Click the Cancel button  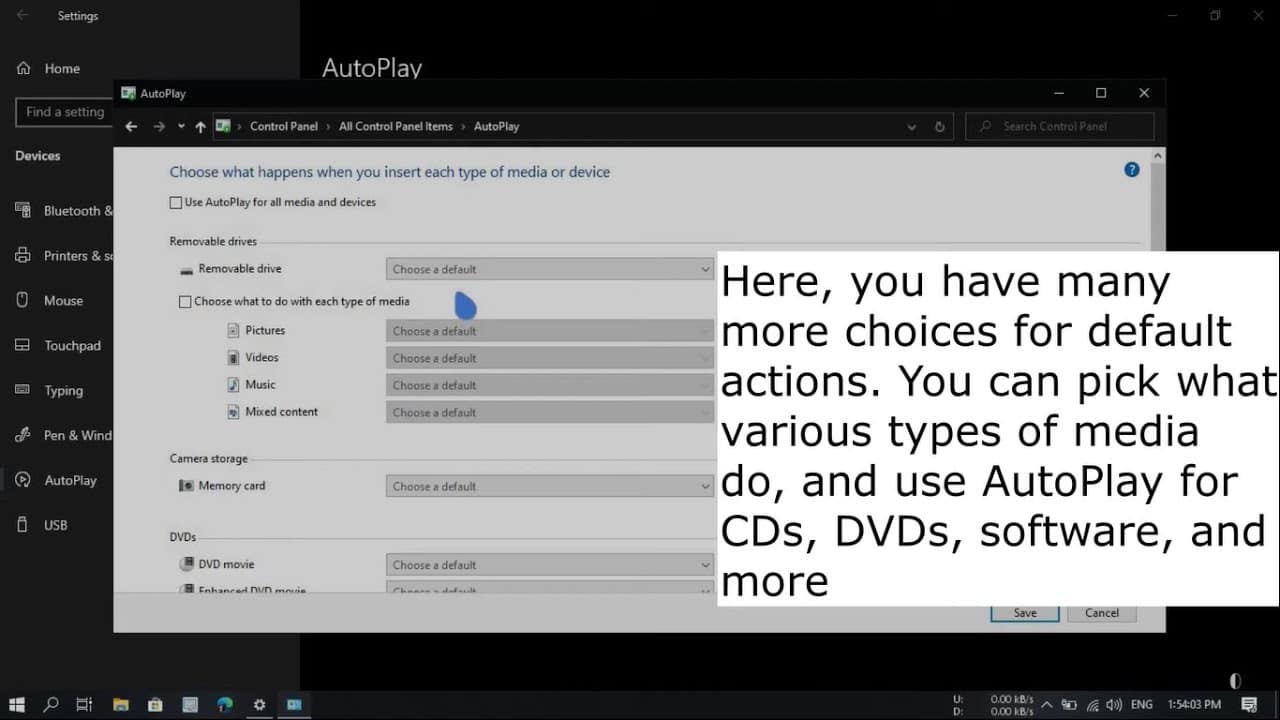[x=1101, y=613]
